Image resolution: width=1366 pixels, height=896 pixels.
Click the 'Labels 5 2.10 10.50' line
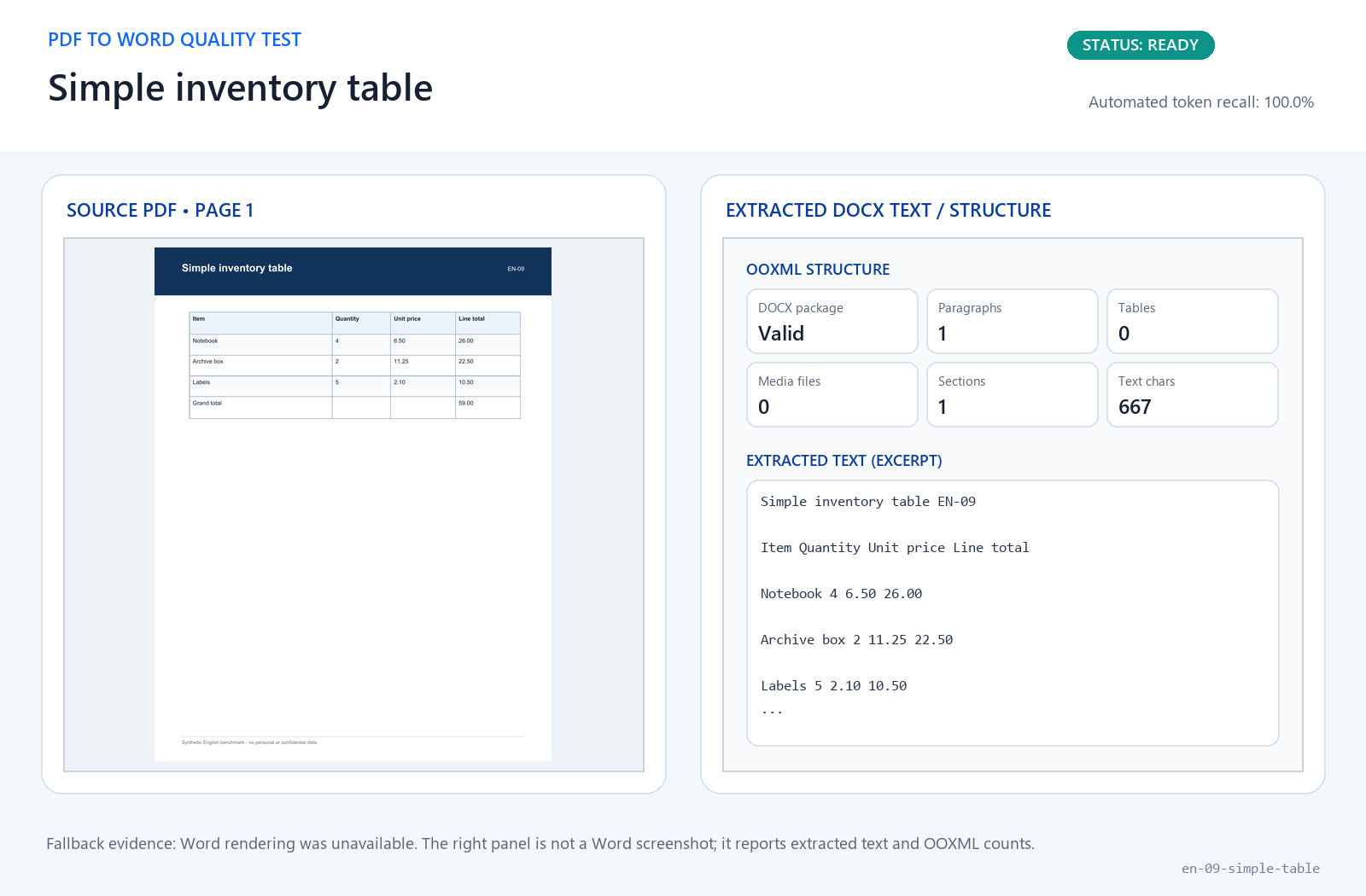click(833, 686)
